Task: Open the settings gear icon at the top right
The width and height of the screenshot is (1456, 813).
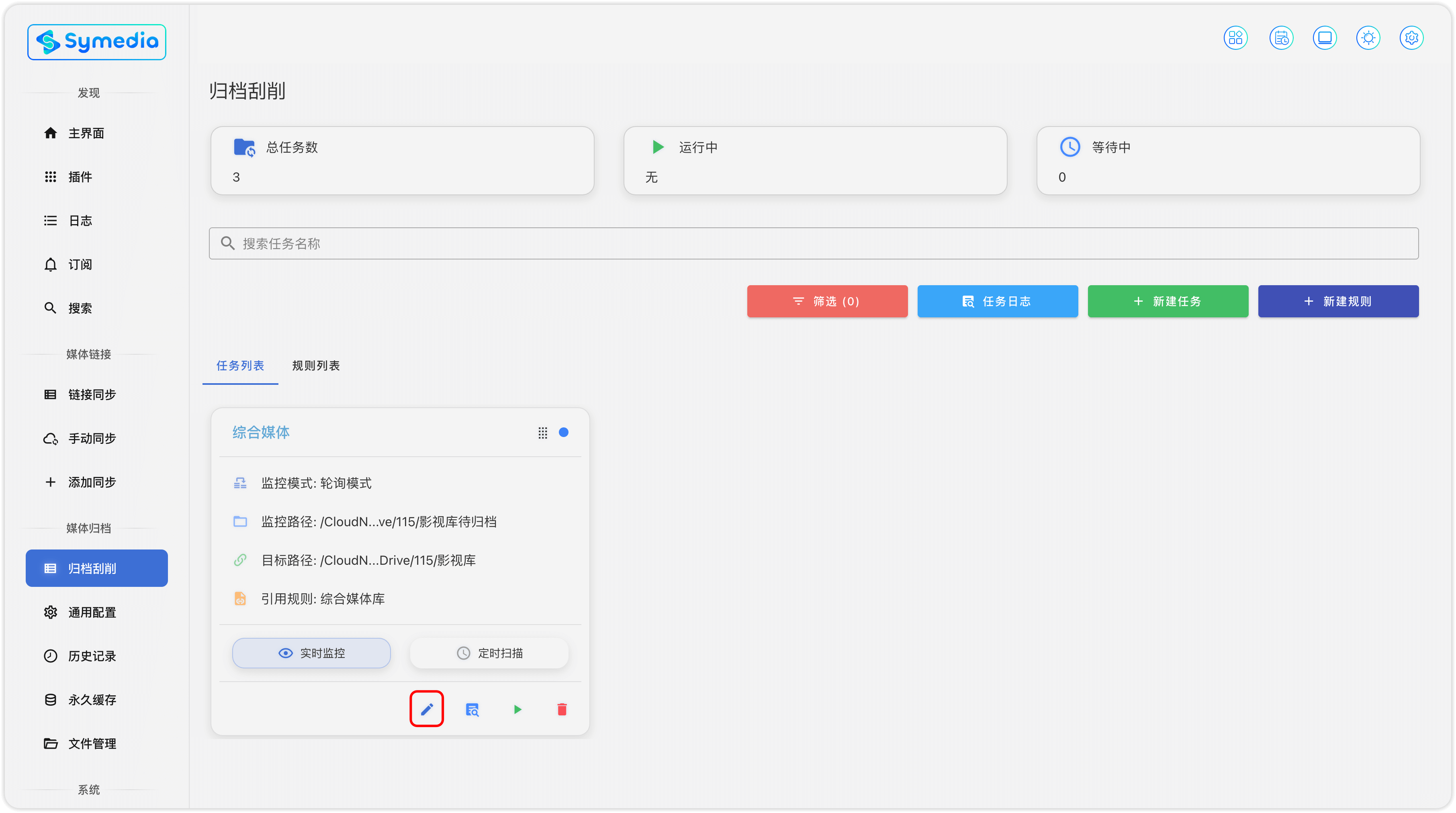Action: 1411,38
